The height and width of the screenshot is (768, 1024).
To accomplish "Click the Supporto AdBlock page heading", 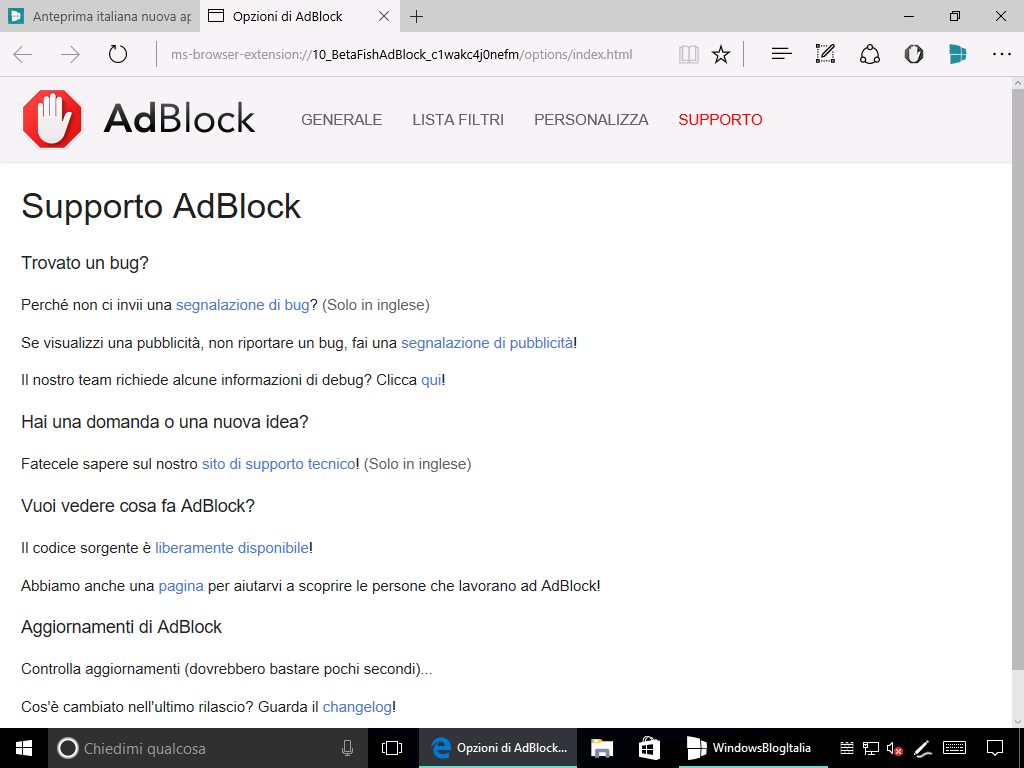I will click(161, 206).
